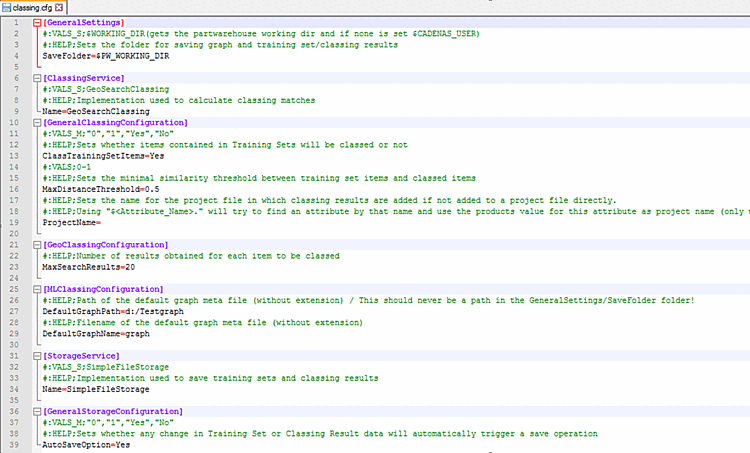Click the ProjectName= line
The width and height of the screenshot is (750, 453).
pyautogui.click(x=71, y=223)
